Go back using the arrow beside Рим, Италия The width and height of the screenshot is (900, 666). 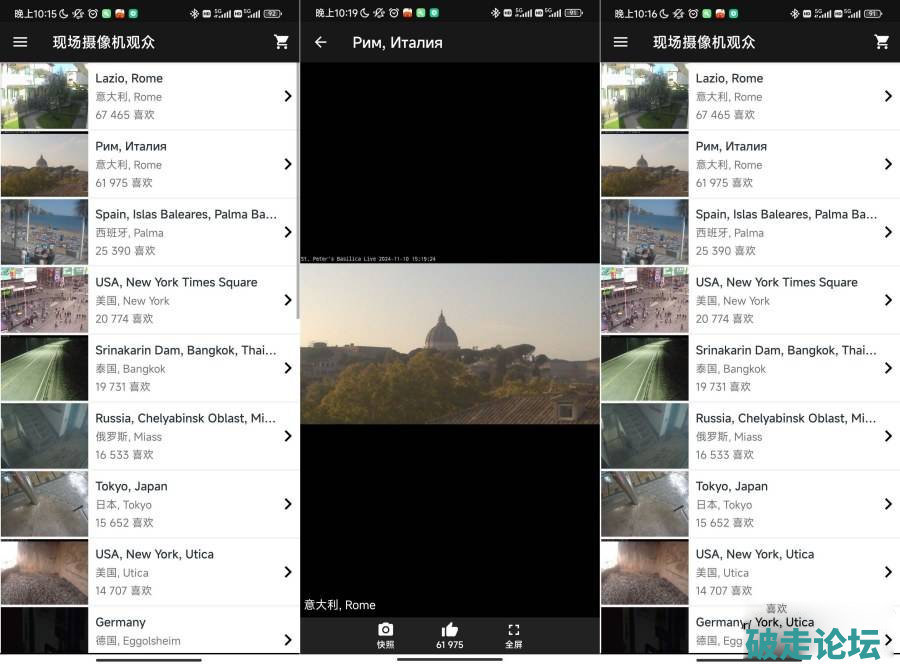click(x=320, y=42)
